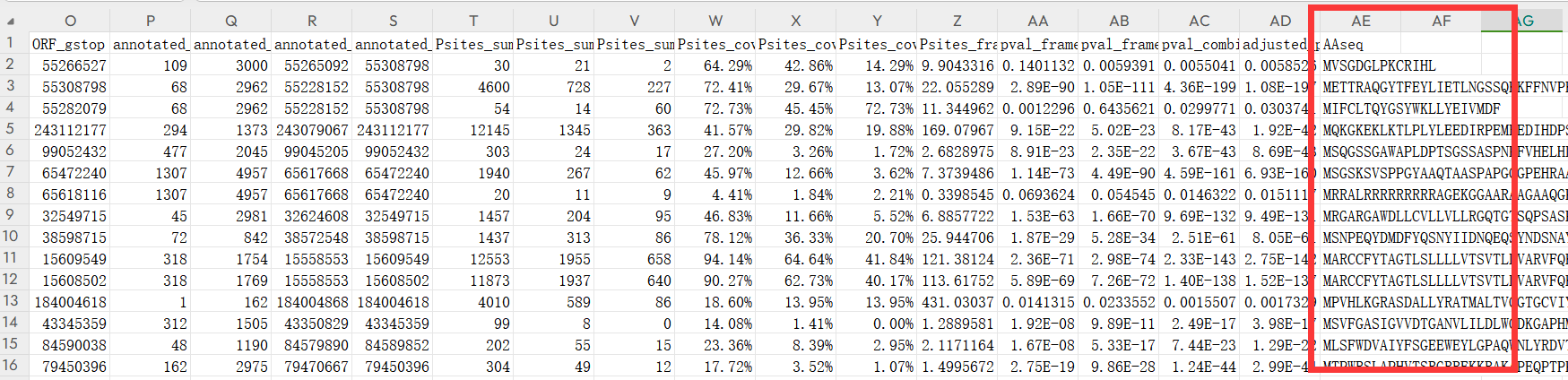Select column O header
Viewport: 1568px width, 380px height.
point(70,21)
